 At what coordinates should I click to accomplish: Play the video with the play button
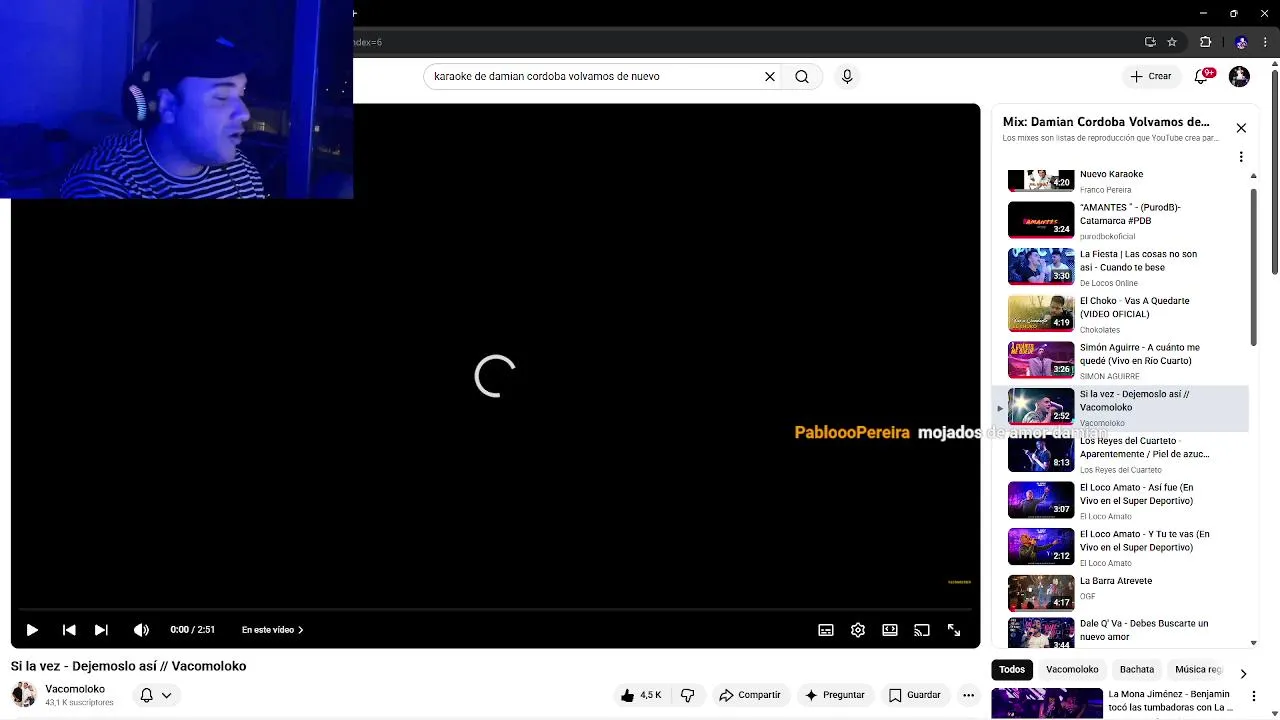pyautogui.click(x=32, y=630)
